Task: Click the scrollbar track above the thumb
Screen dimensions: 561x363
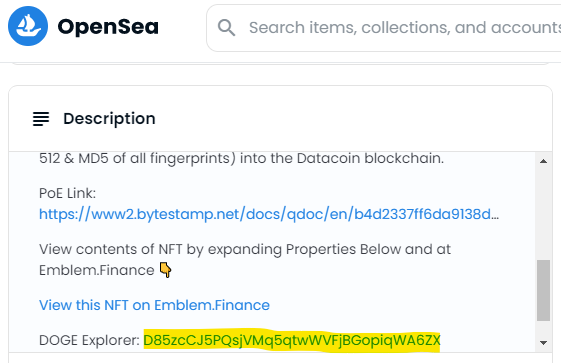Action: coord(543,213)
